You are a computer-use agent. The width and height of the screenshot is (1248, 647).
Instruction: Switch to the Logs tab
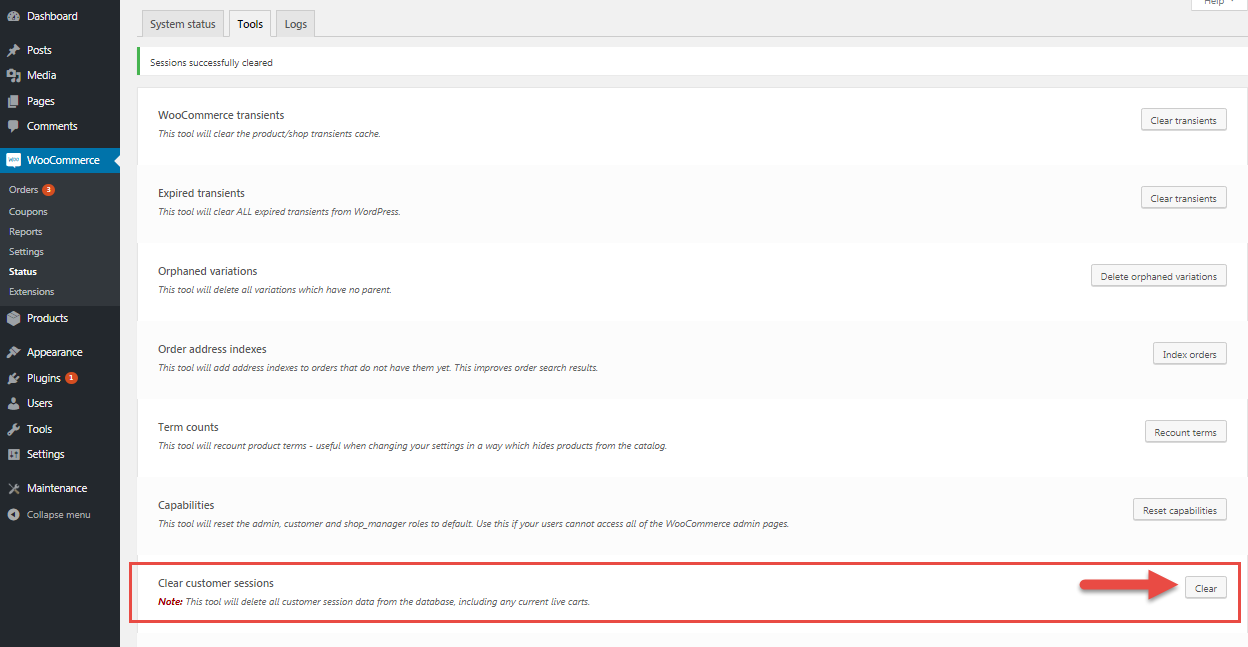pyautogui.click(x=296, y=24)
